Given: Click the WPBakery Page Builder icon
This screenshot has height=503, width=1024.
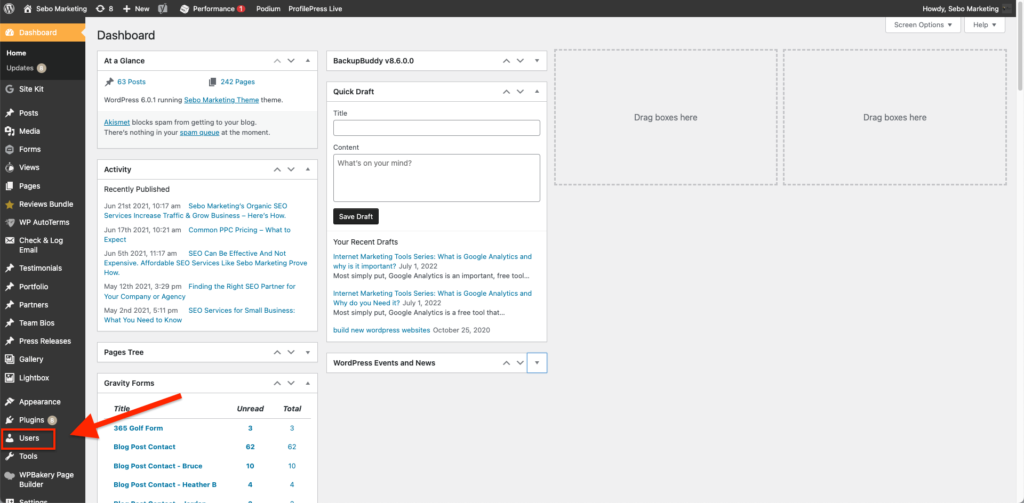Looking at the screenshot, I should coord(9,476).
